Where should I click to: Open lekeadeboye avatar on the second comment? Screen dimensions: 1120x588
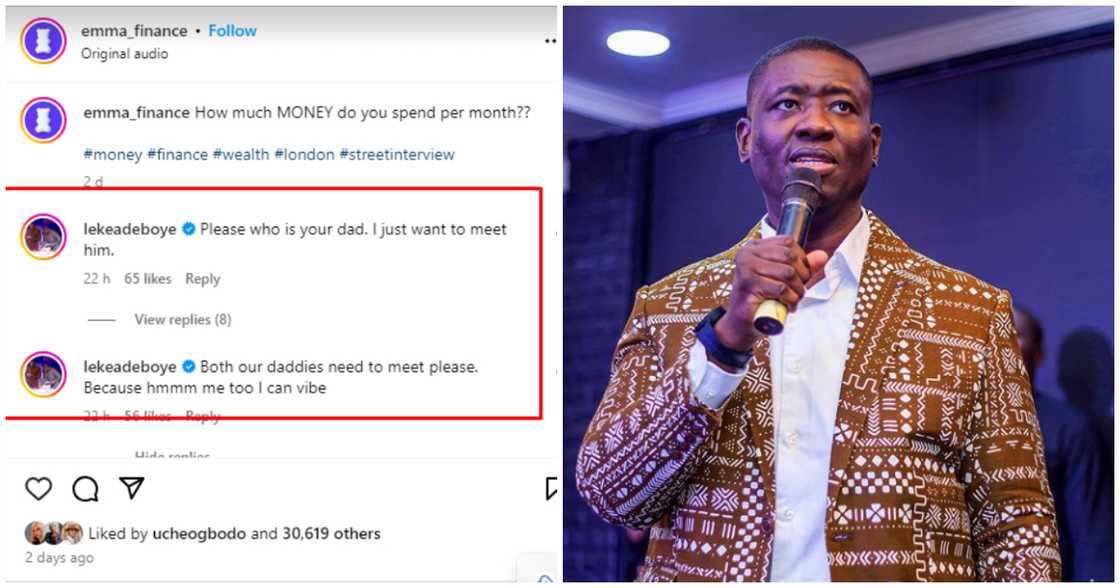tap(43, 374)
